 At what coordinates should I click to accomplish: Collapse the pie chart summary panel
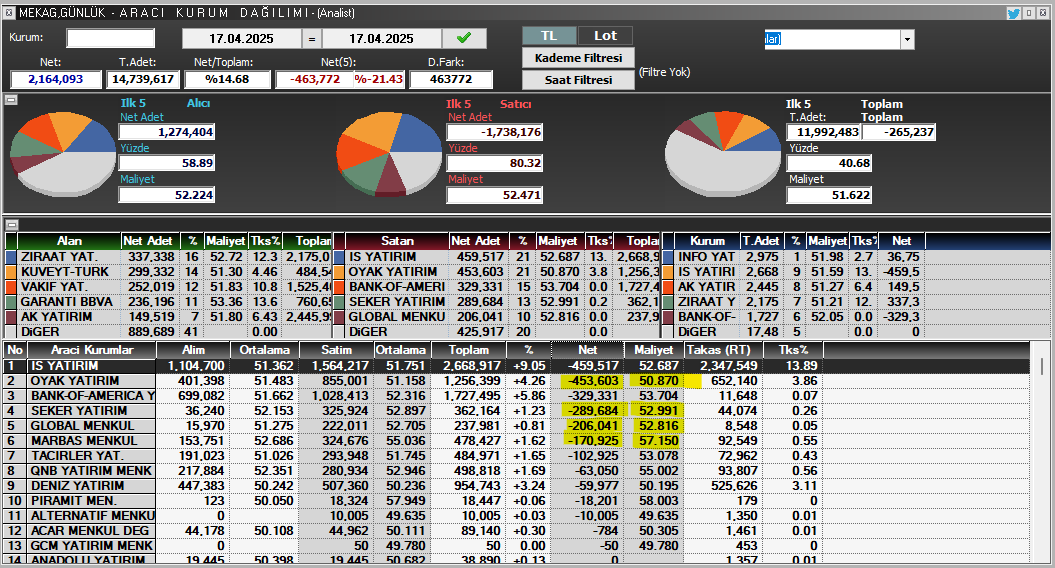click(x=11, y=100)
